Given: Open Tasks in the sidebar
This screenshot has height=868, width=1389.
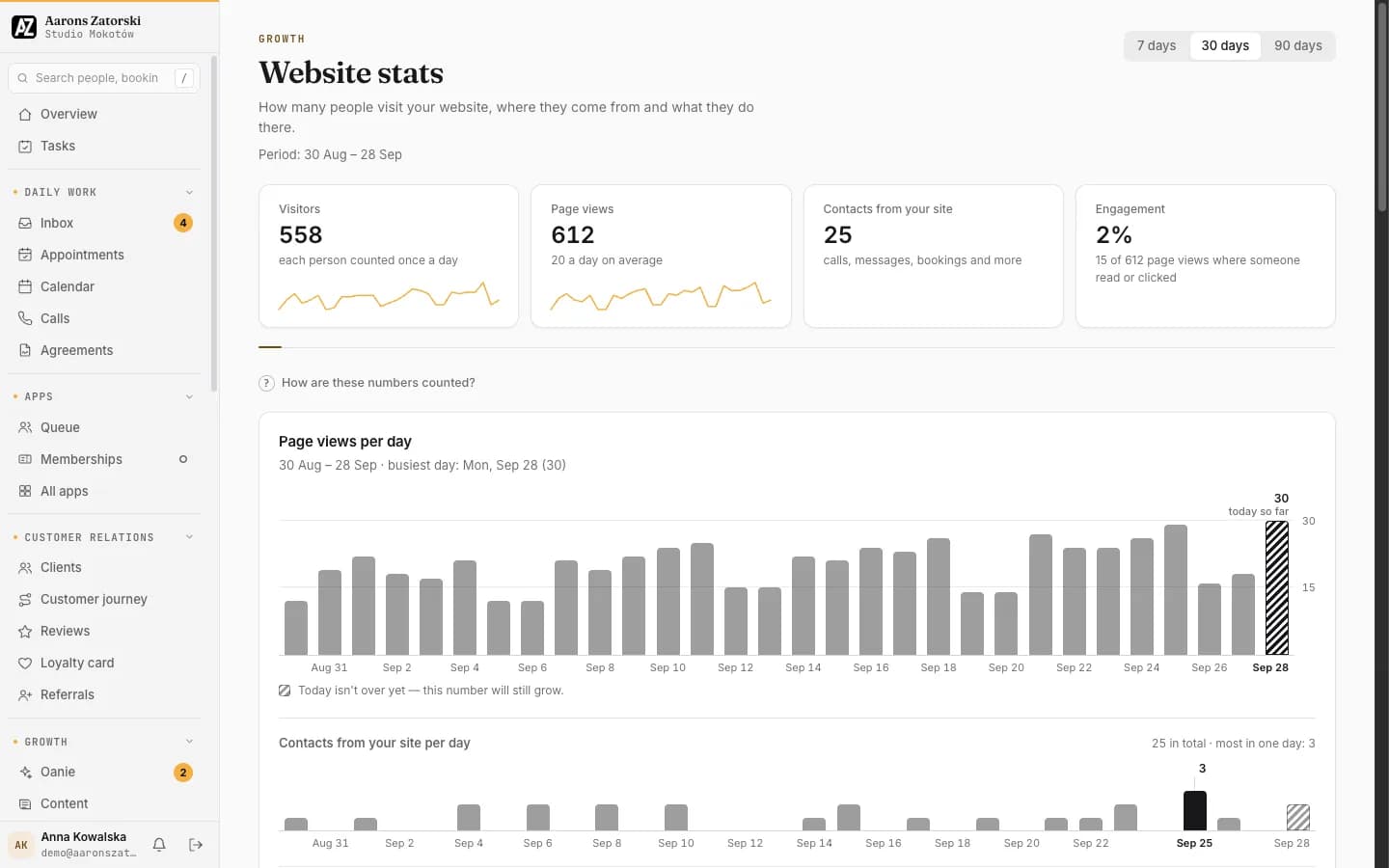Looking at the screenshot, I should [104, 146].
